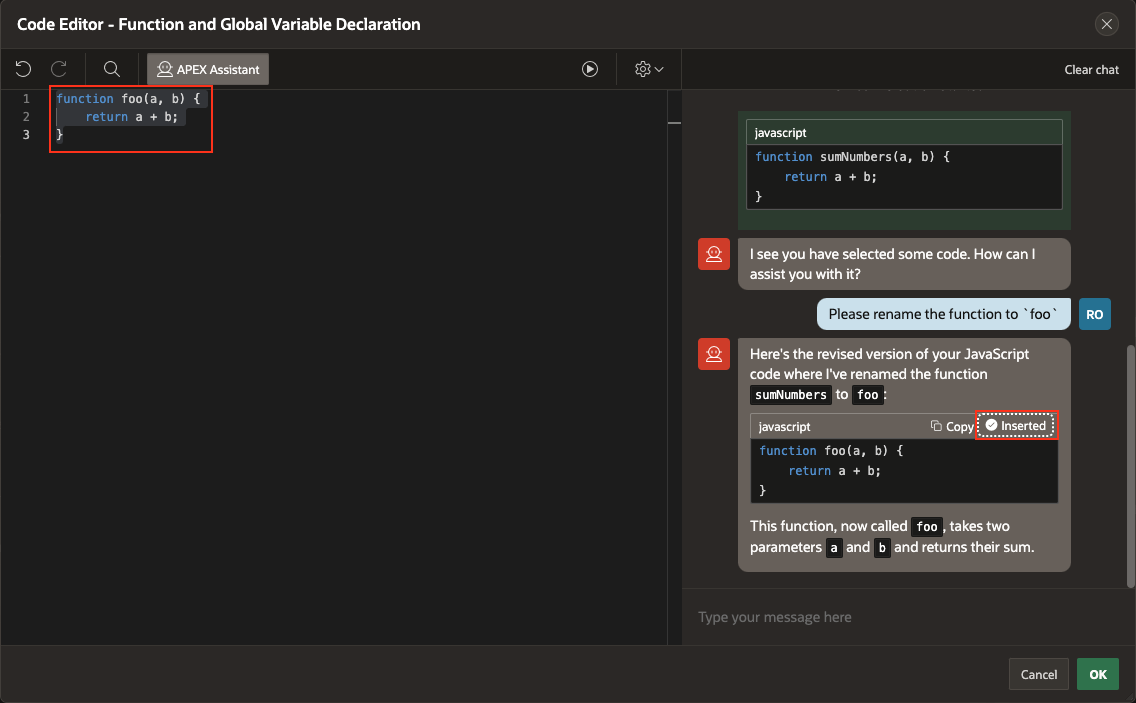Switch to the APEX Assistant tab
The image size is (1136, 703).
pyautogui.click(x=207, y=68)
